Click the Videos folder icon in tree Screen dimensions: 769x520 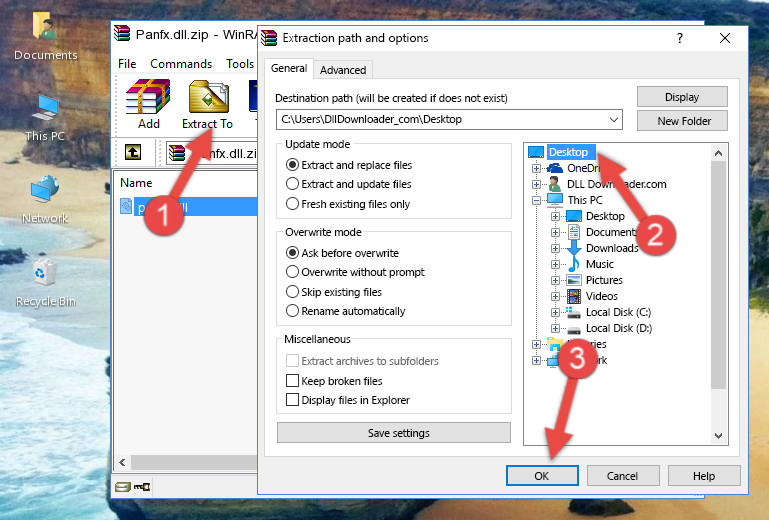tap(574, 296)
